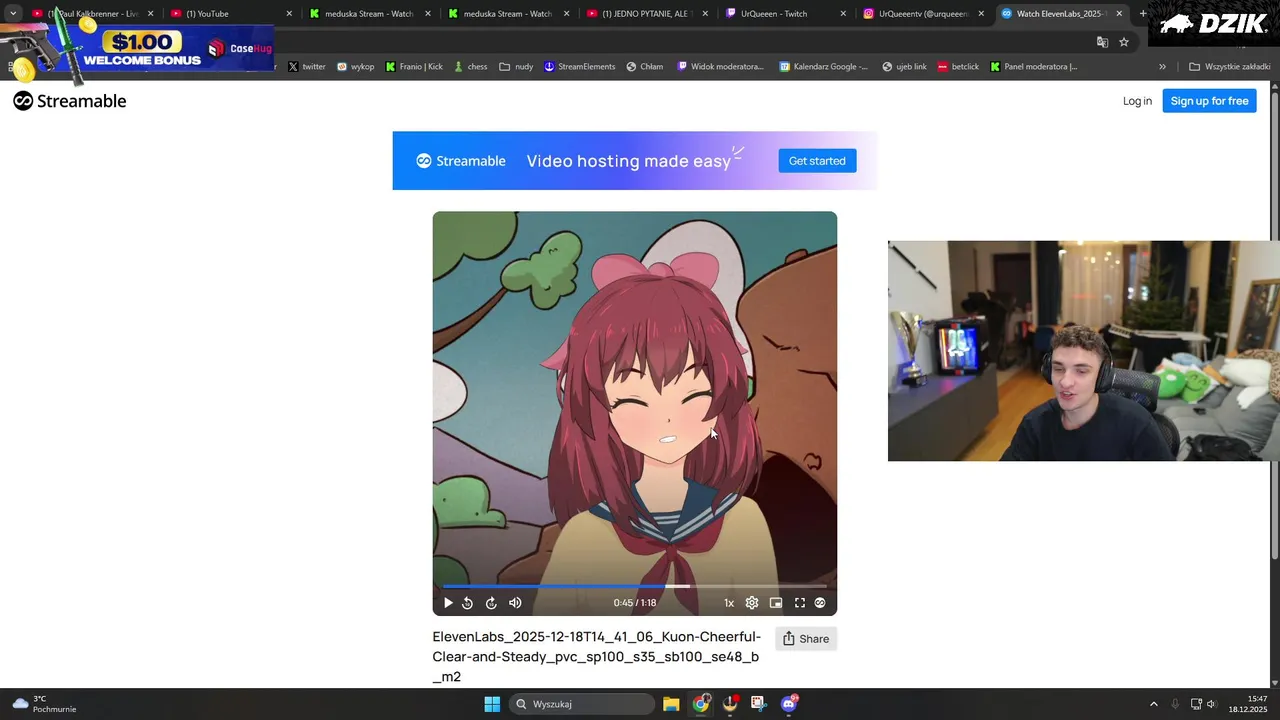Screen dimensions: 1280x720
Task: Click the translate page icon
Action: pyautogui.click(x=1102, y=42)
